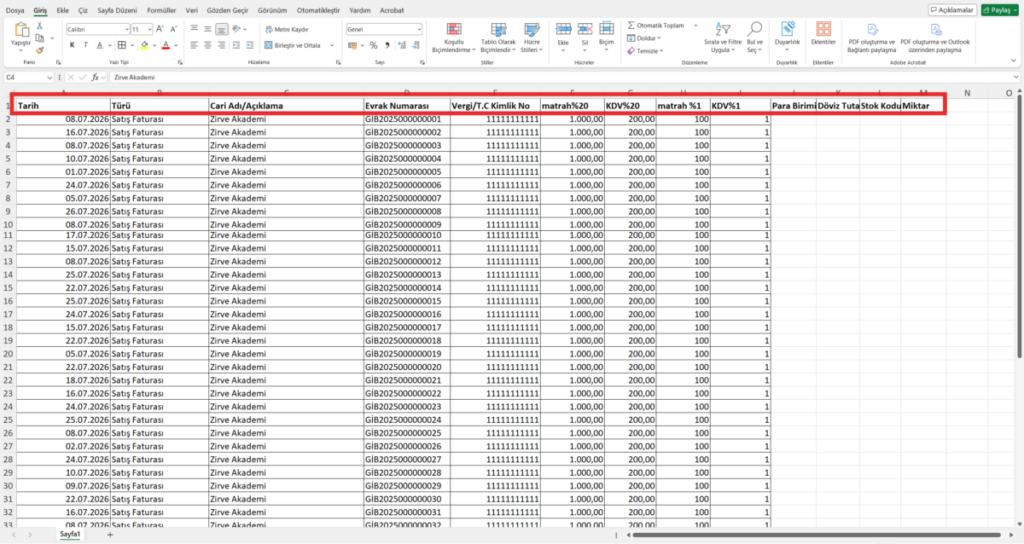
Task: Click the orientation (angled text) icon
Action: (236, 29)
